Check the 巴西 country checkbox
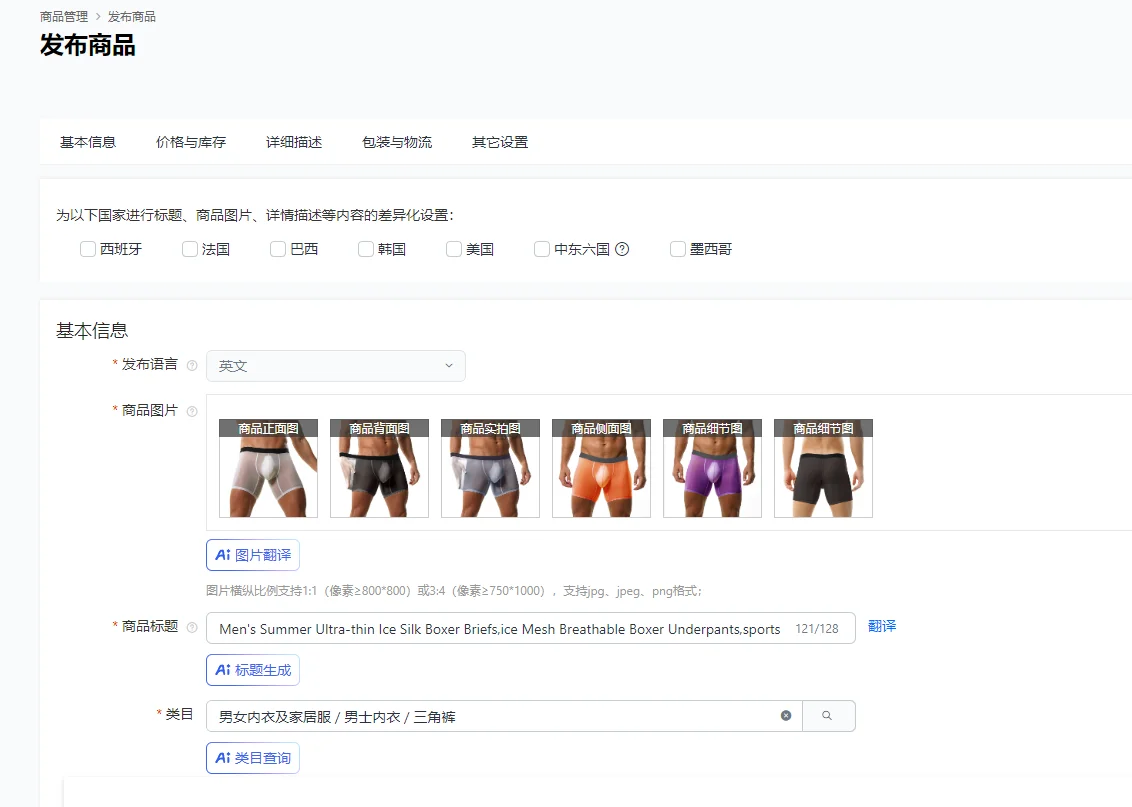Viewport: 1132px width, 807px height. (278, 249)
